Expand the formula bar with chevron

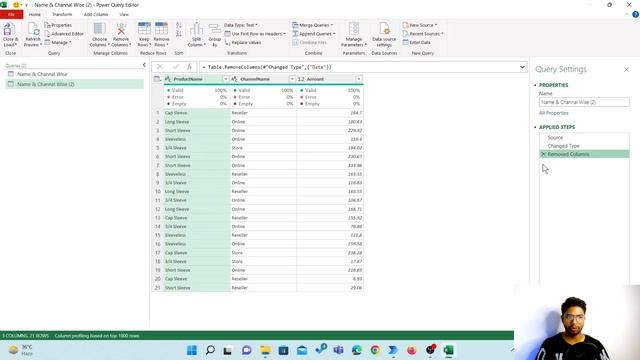coord(522,67)
